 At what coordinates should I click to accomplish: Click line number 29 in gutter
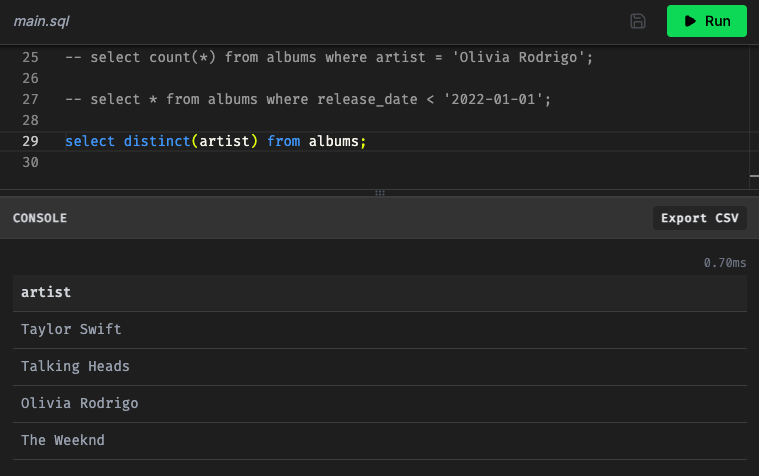pyautogui.click(x=29, y=141)
